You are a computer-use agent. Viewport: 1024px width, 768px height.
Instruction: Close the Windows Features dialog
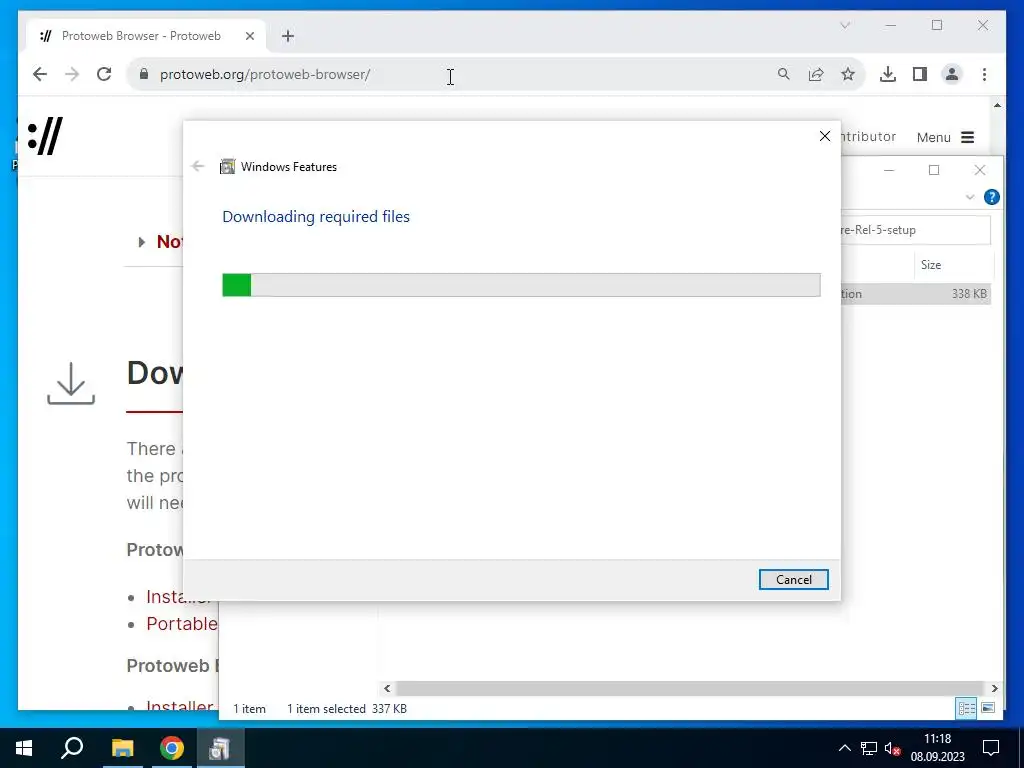point(825,136)
